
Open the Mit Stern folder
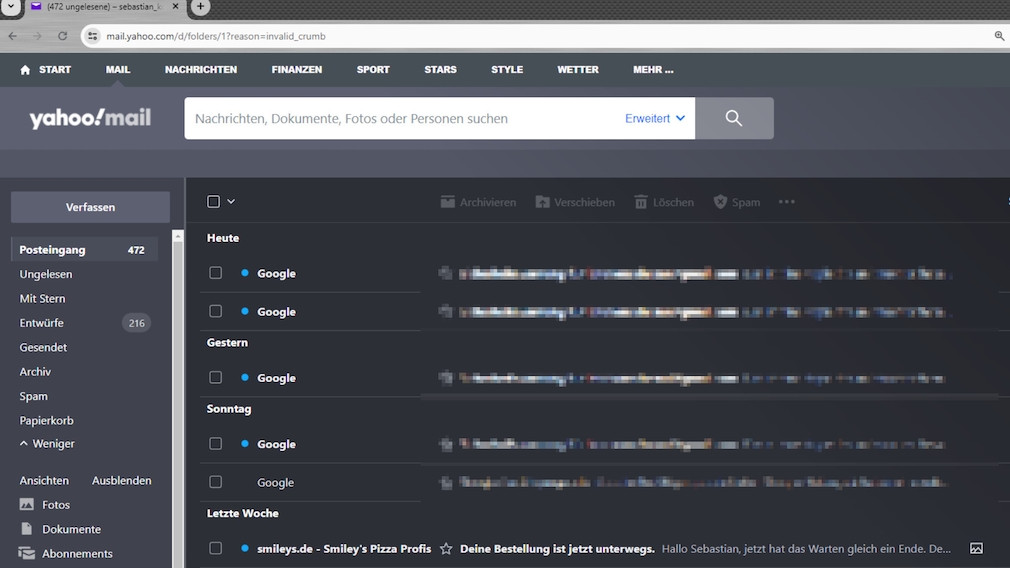tap(43, 299)
